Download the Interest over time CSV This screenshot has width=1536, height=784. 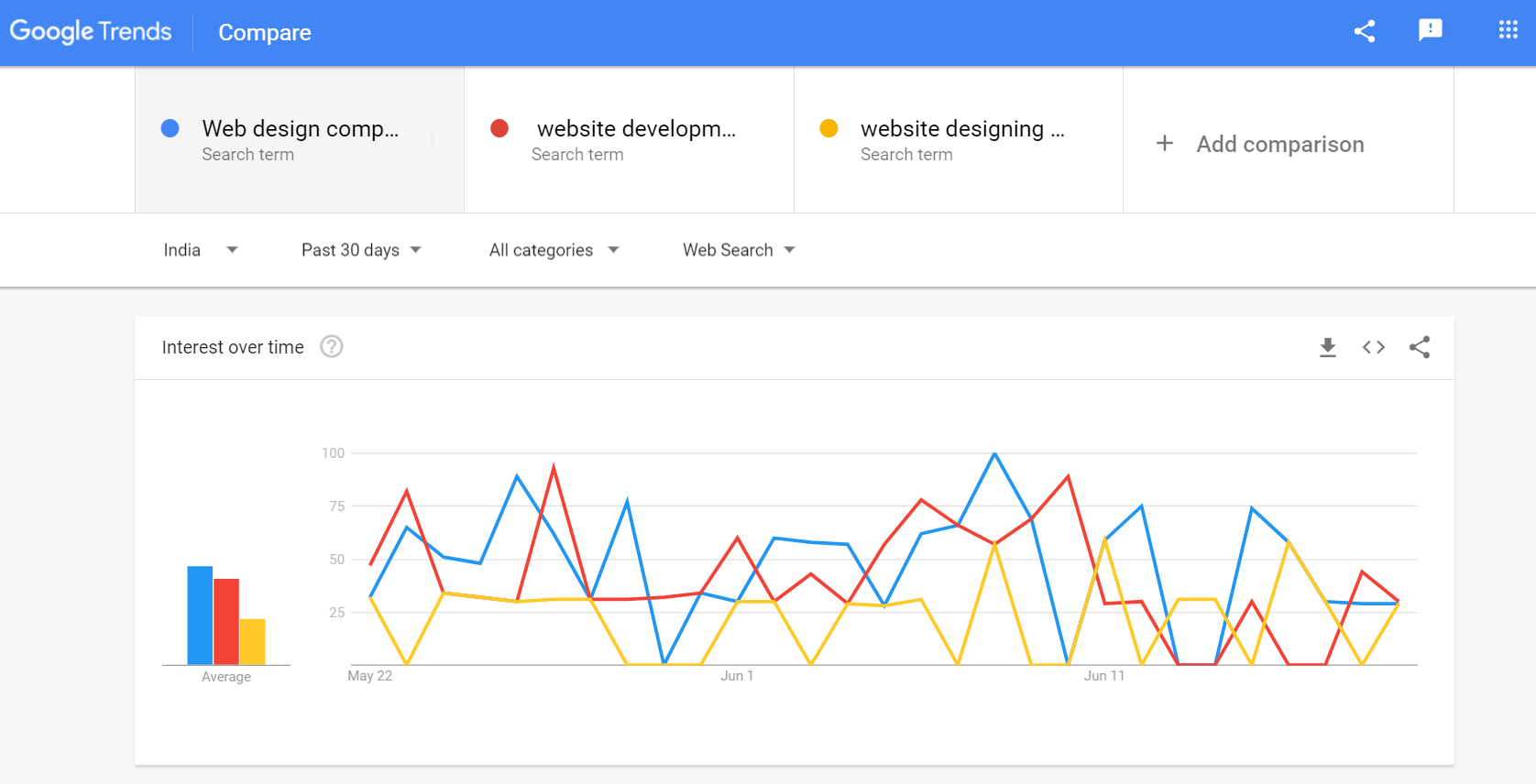[1328, 347]
